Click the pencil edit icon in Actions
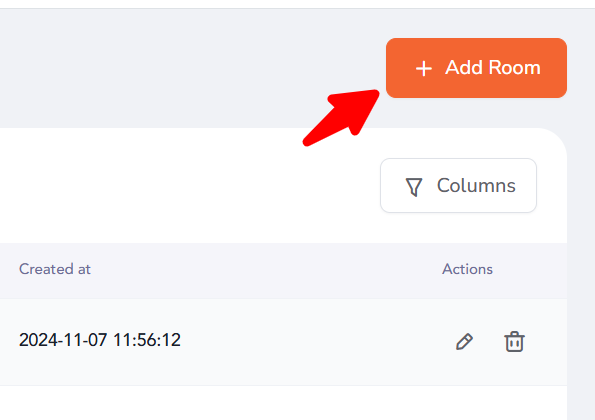 pos(464,342)
